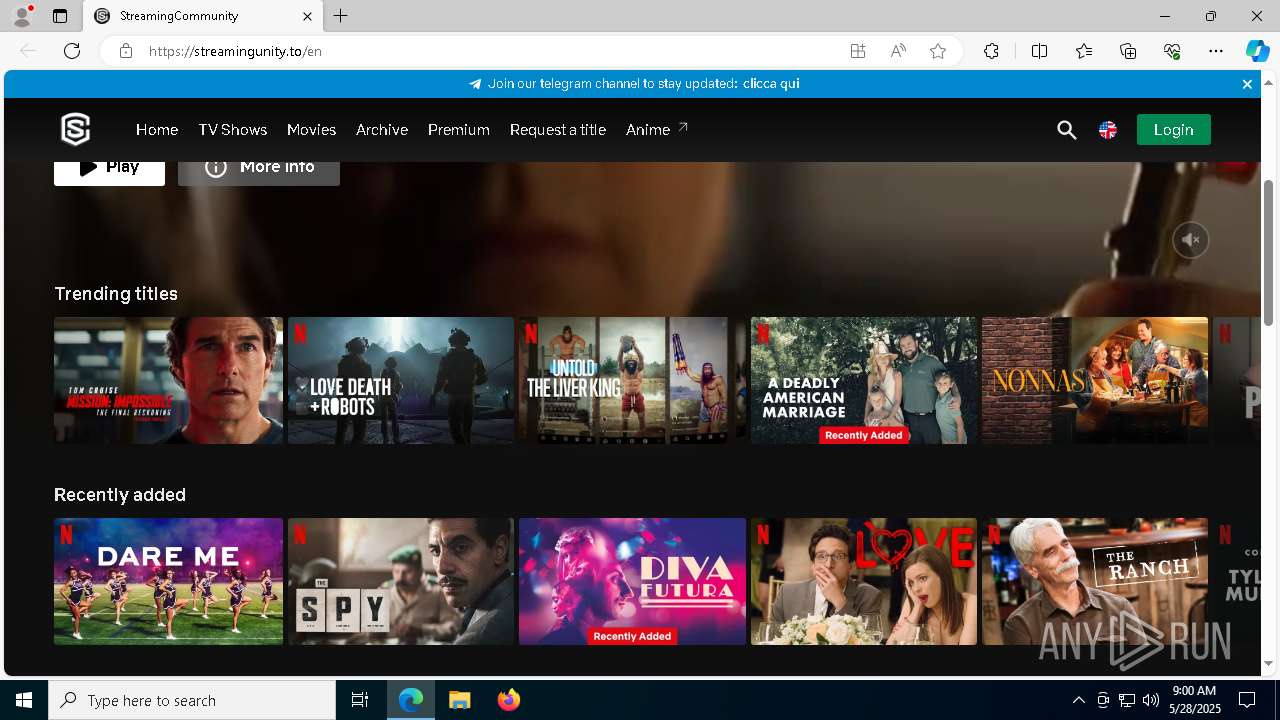Open the Anime external link
1280x720 pixels.
coord(657,130)
